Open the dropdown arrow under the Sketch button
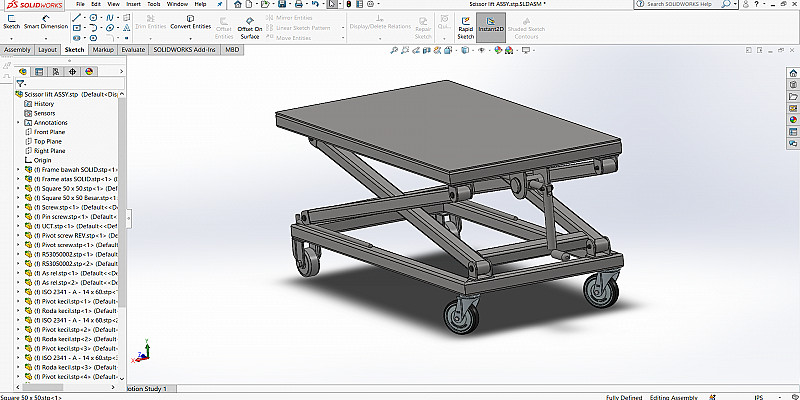Screen dimensions: 800x400 pos(11,37)
